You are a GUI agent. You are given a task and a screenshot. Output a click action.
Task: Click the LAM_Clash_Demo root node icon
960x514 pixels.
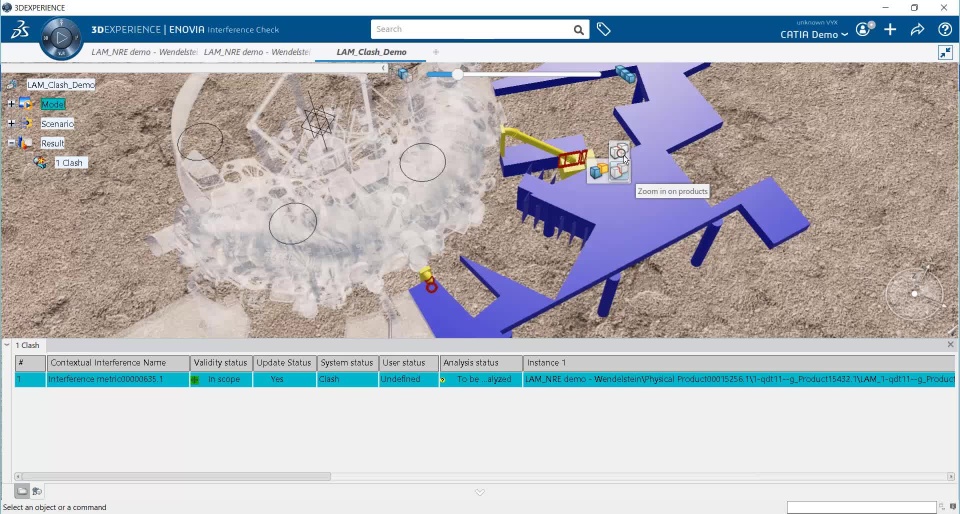(12, 84)
